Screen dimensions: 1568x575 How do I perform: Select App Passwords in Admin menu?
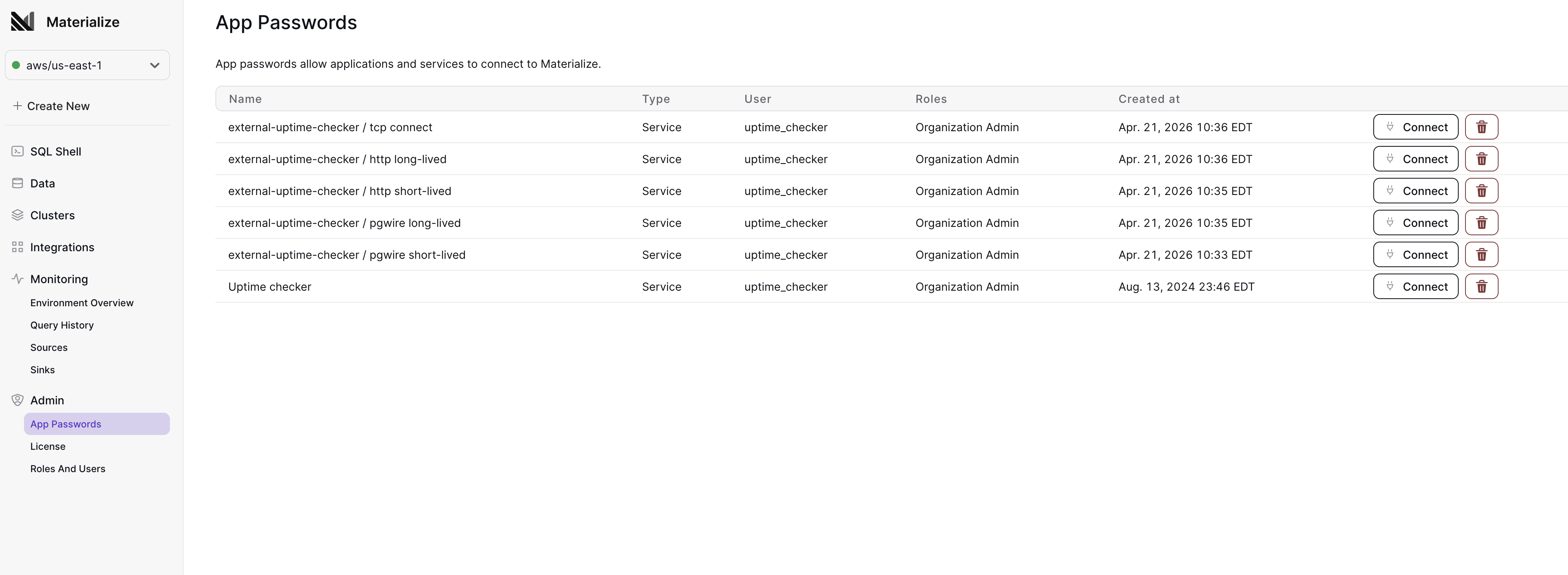point(97,424)
